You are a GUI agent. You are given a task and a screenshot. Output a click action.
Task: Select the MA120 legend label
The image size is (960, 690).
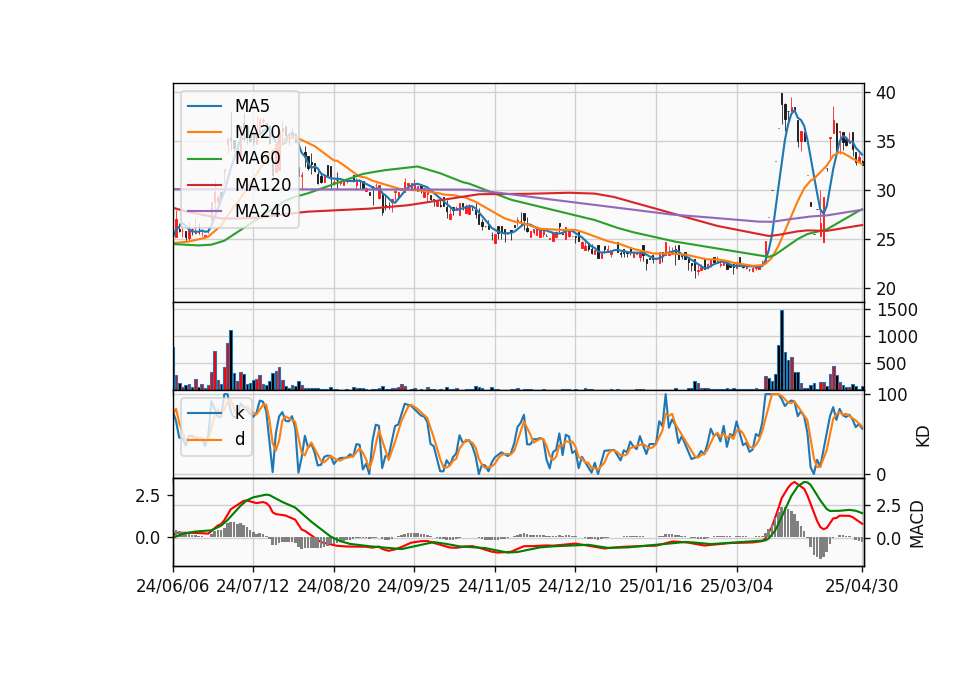[263, 185]
